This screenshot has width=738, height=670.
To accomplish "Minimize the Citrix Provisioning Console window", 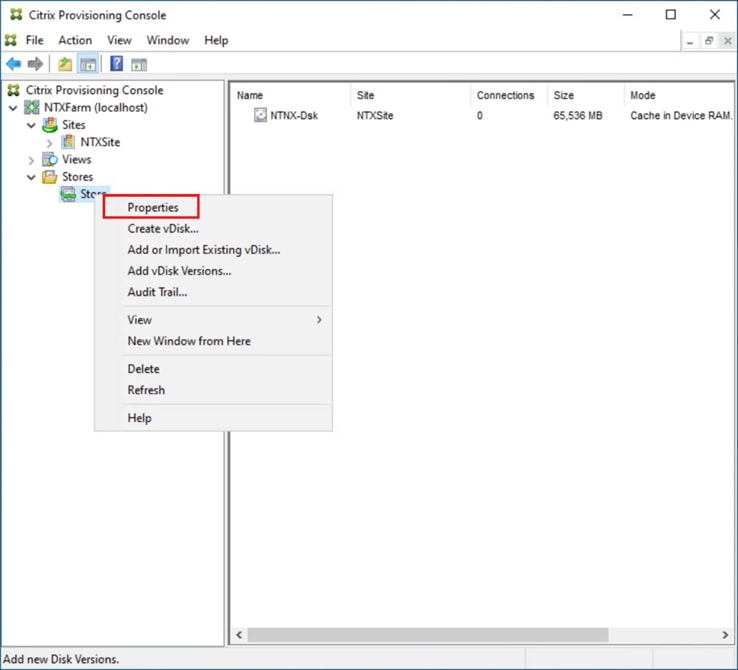I will point(627,15).
